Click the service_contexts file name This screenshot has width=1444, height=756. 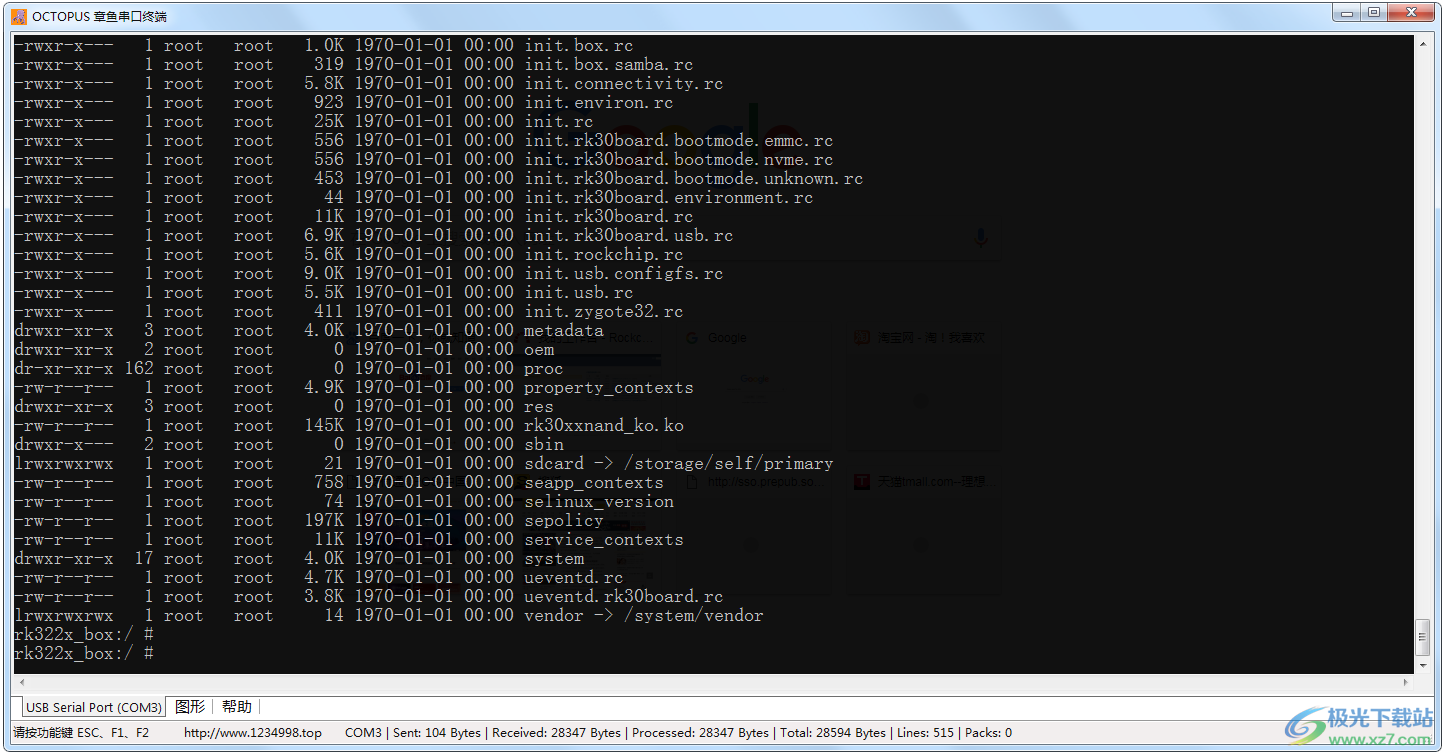[x=604, y=539]
